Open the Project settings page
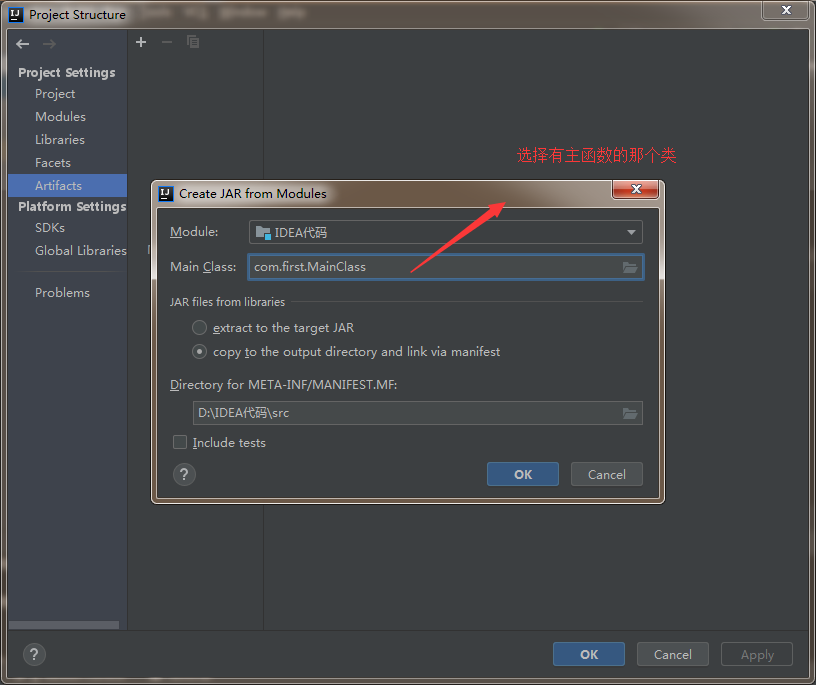Screen dimensions: 816x685 (x=55, y=94)
